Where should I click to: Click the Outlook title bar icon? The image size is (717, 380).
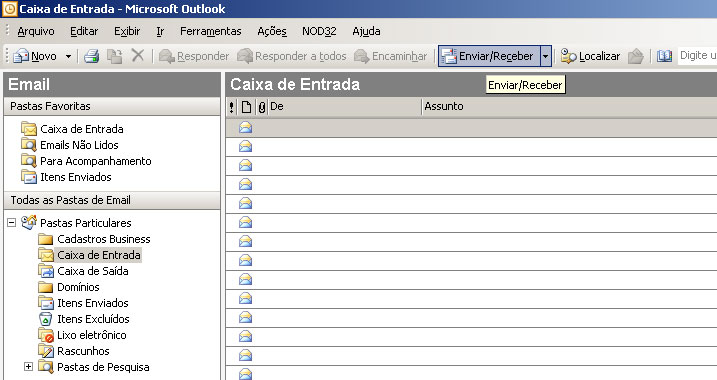(10, 9)
